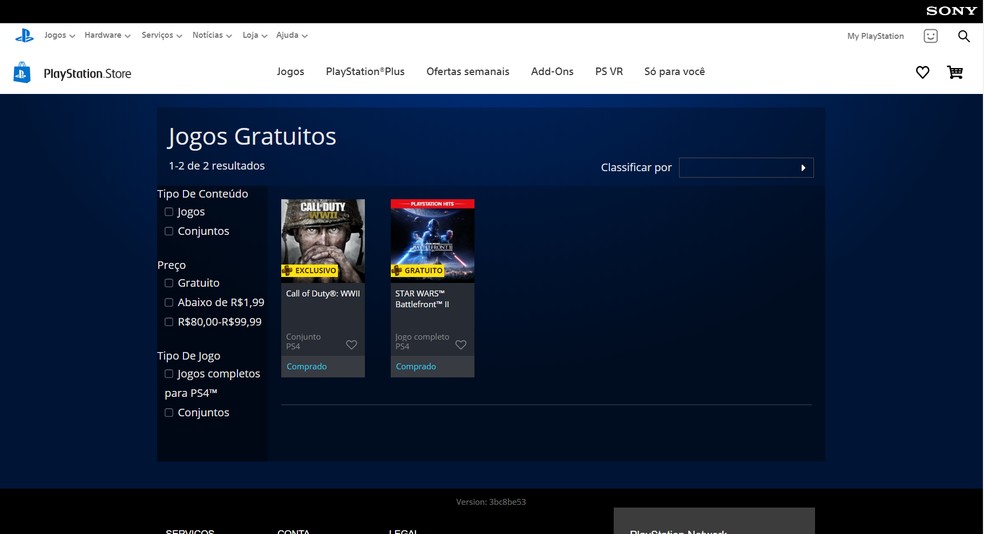Screen dimensions: 984x534
Task: Click the STAR WARS Battlefront II title
Action: click(422, 299)
